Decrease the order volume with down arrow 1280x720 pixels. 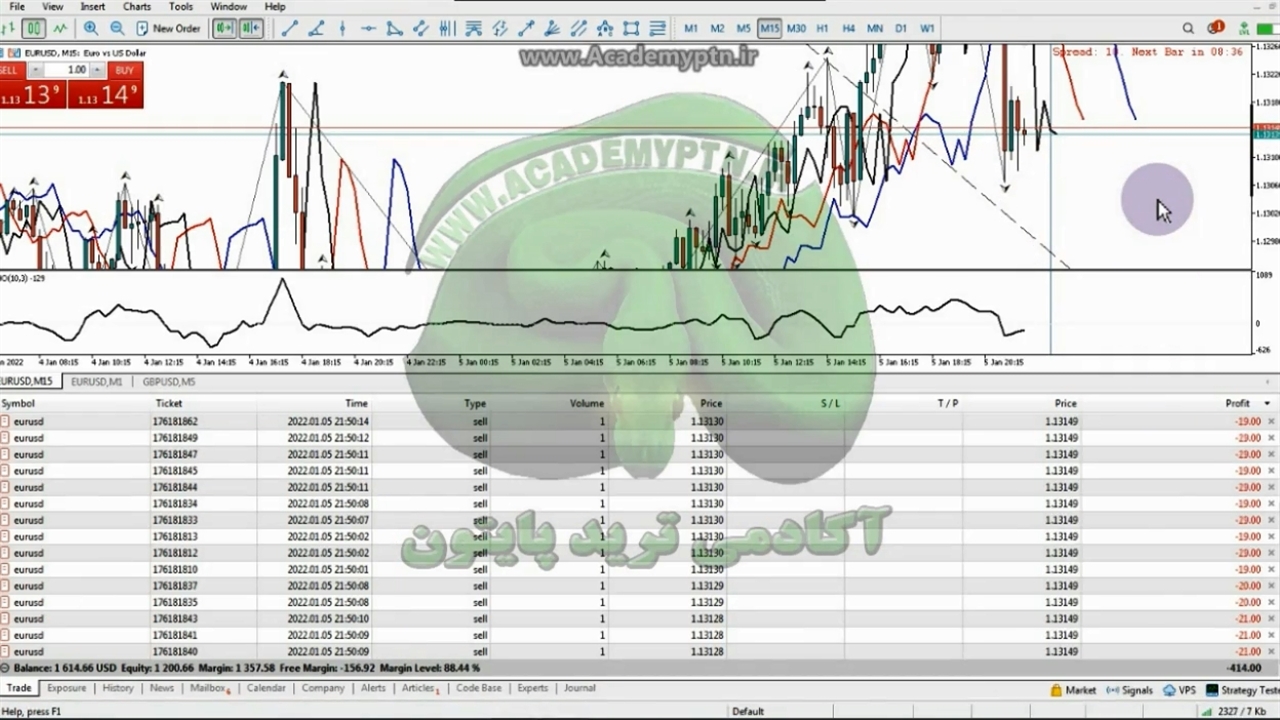pos(36,70)
